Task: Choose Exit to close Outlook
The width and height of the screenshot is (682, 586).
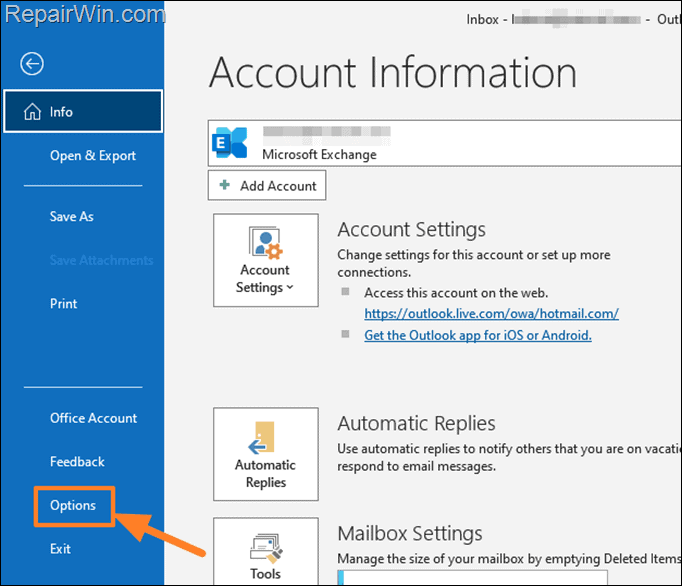Action: pyautogui.click(x=60, y=549)
